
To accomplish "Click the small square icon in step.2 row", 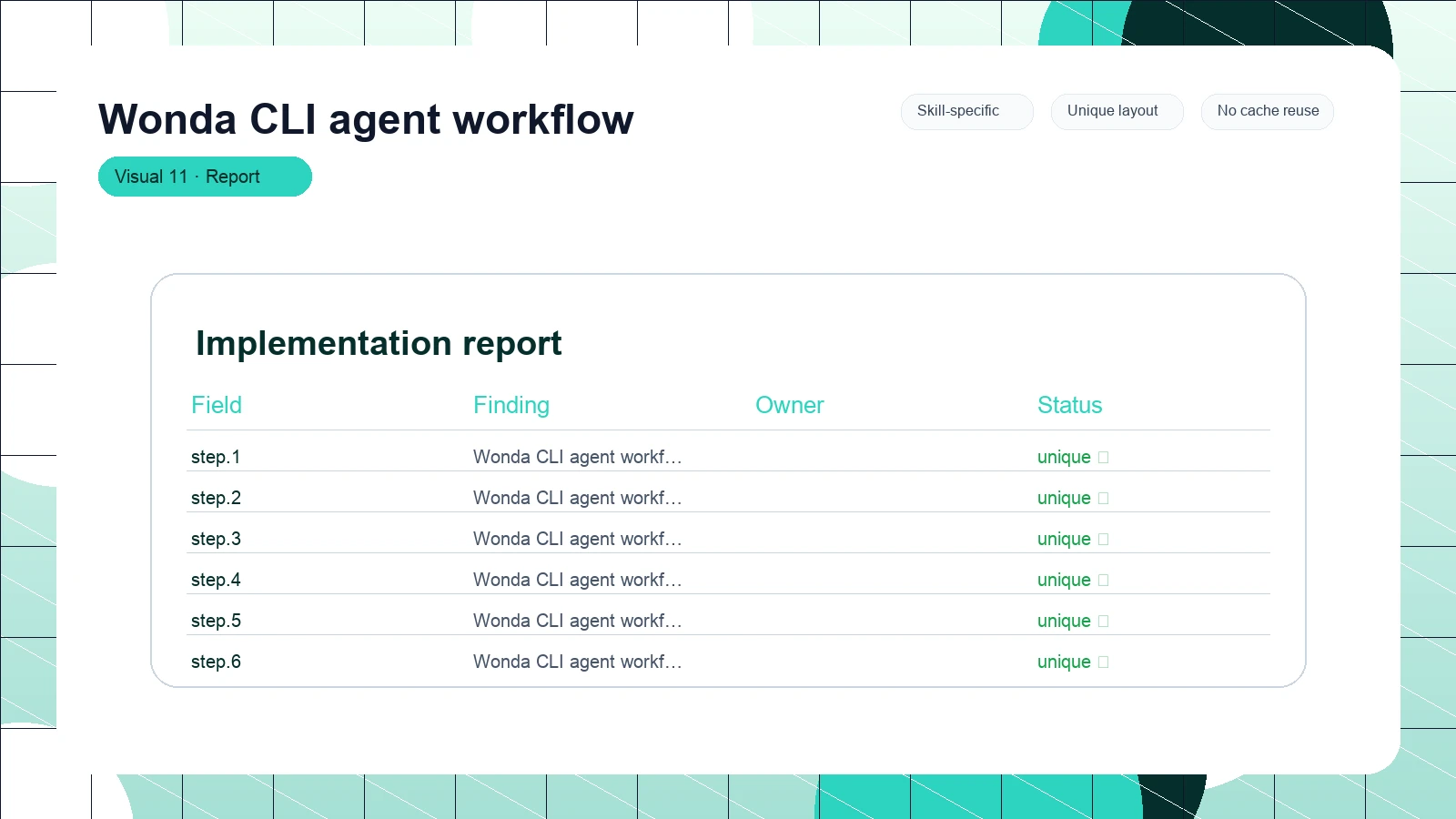I will (1104, 499).
